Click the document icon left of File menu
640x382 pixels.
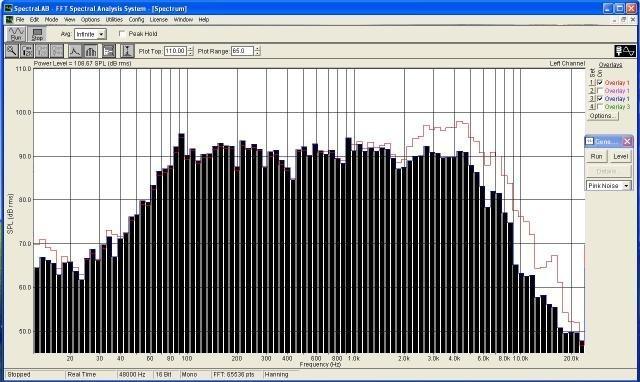(9, 20)
